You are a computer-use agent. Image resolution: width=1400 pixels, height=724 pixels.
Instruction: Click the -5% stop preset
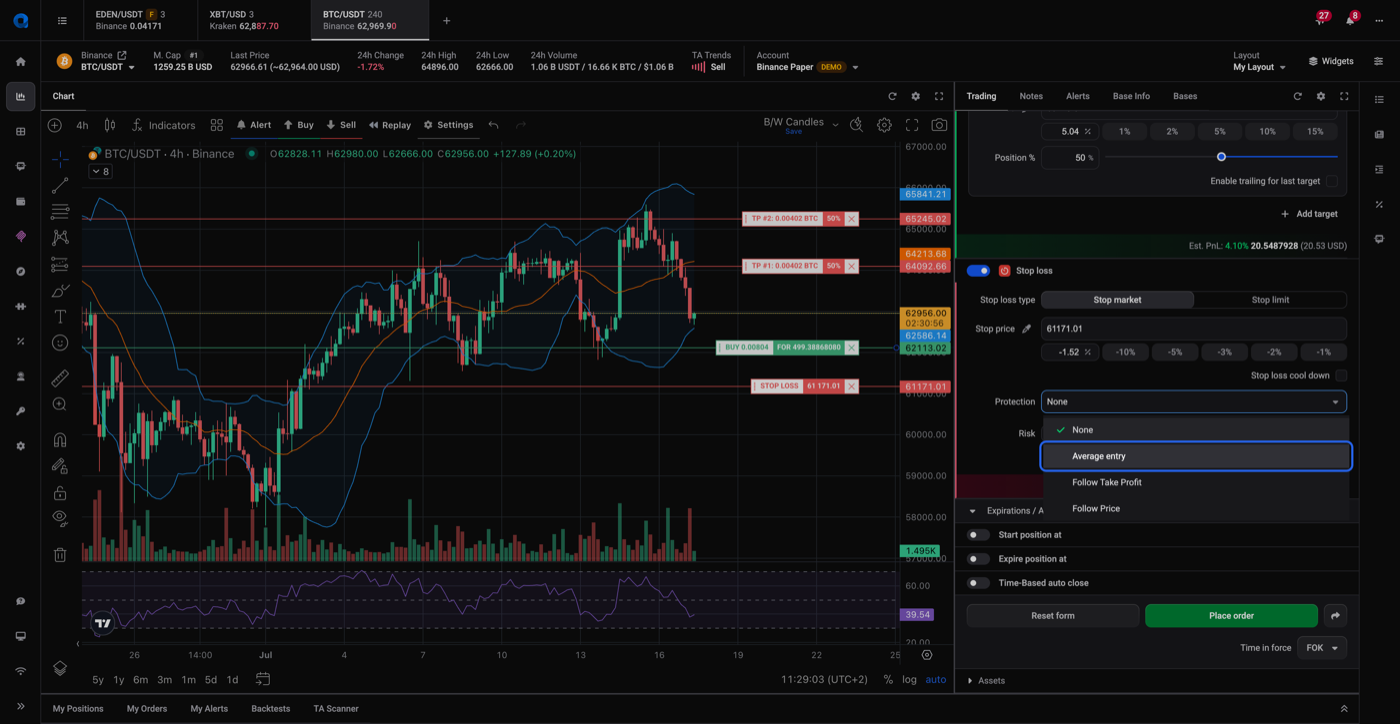[x=1175, y=352]
